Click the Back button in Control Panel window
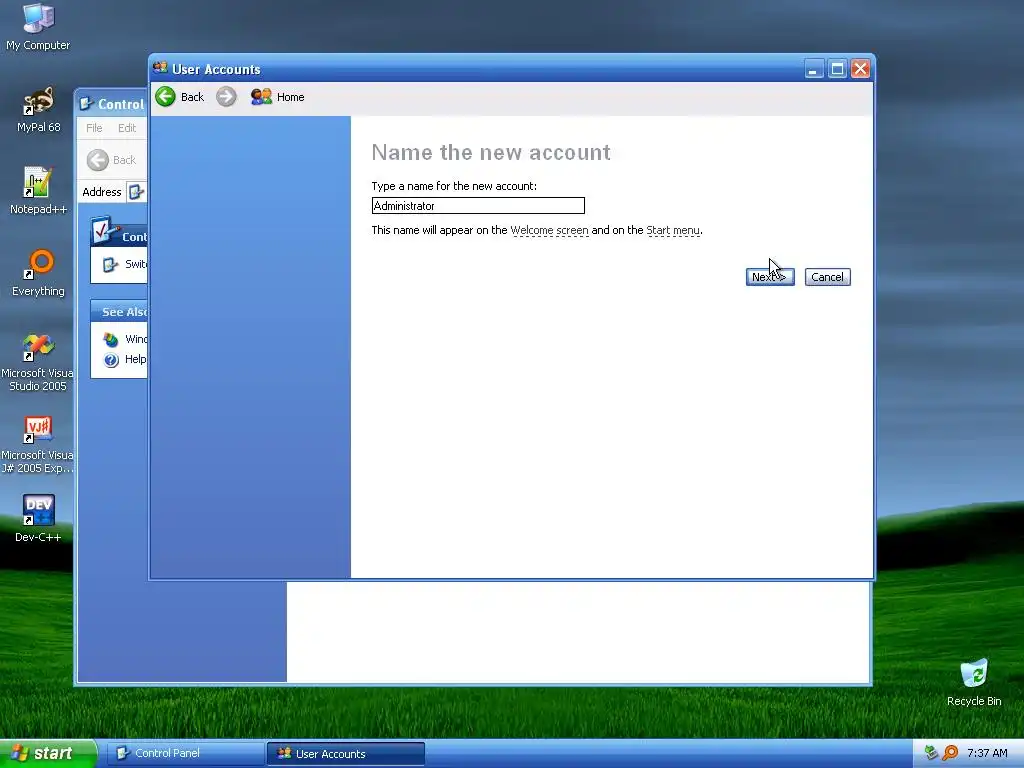1024x768 pixels. (x=112, y=160)
